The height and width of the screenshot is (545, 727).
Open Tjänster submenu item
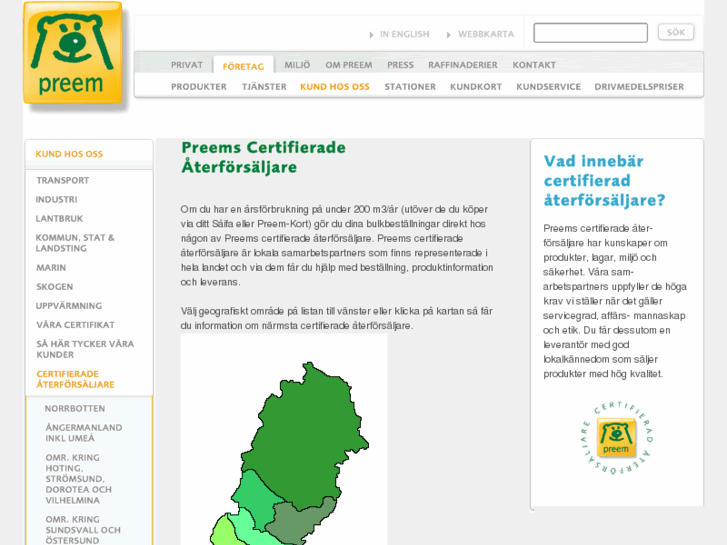pos(264,87)
